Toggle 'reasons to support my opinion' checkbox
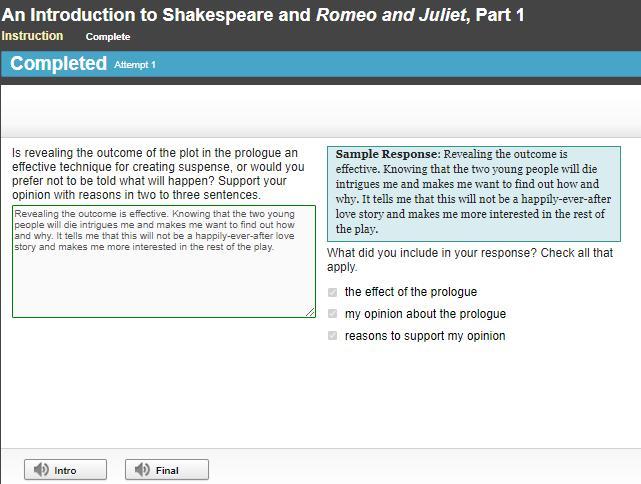The width and height of the screenshot is (641, 484). point(332,336)
